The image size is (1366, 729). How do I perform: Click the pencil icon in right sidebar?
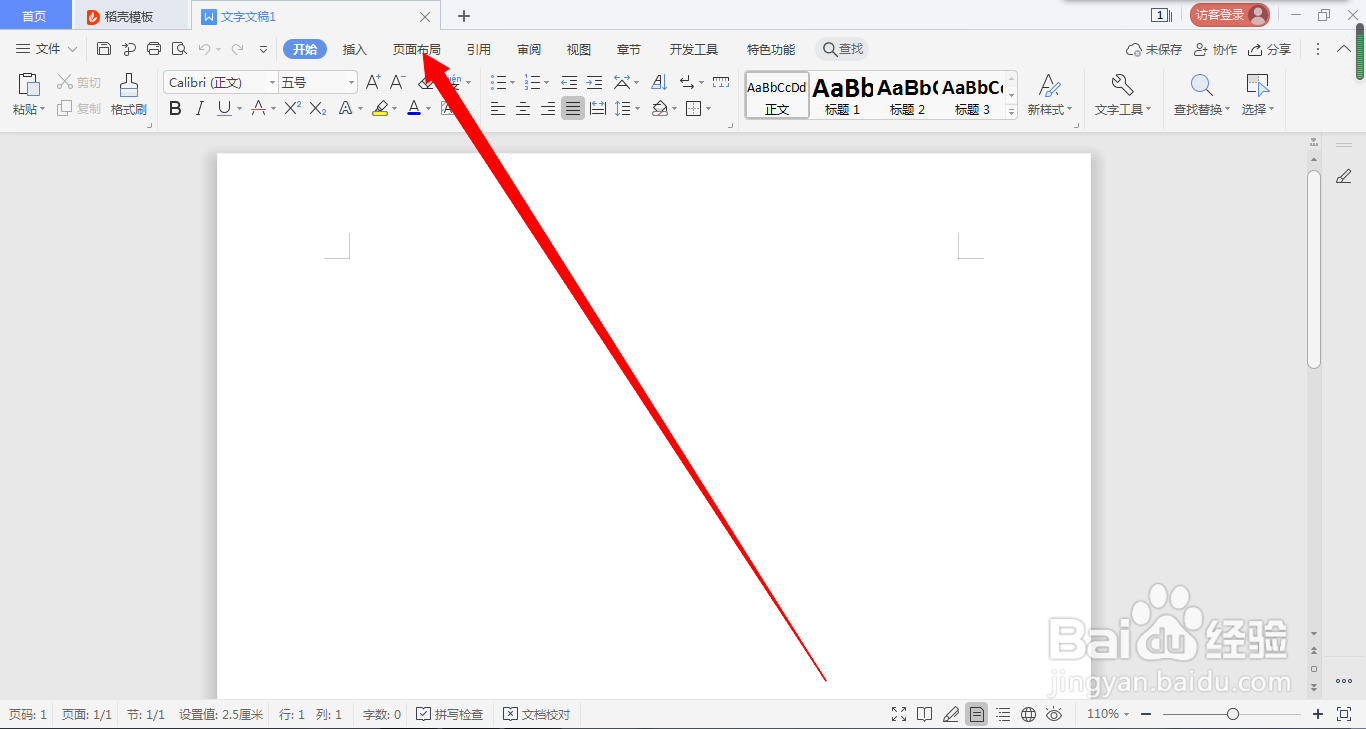[1343, 176]
